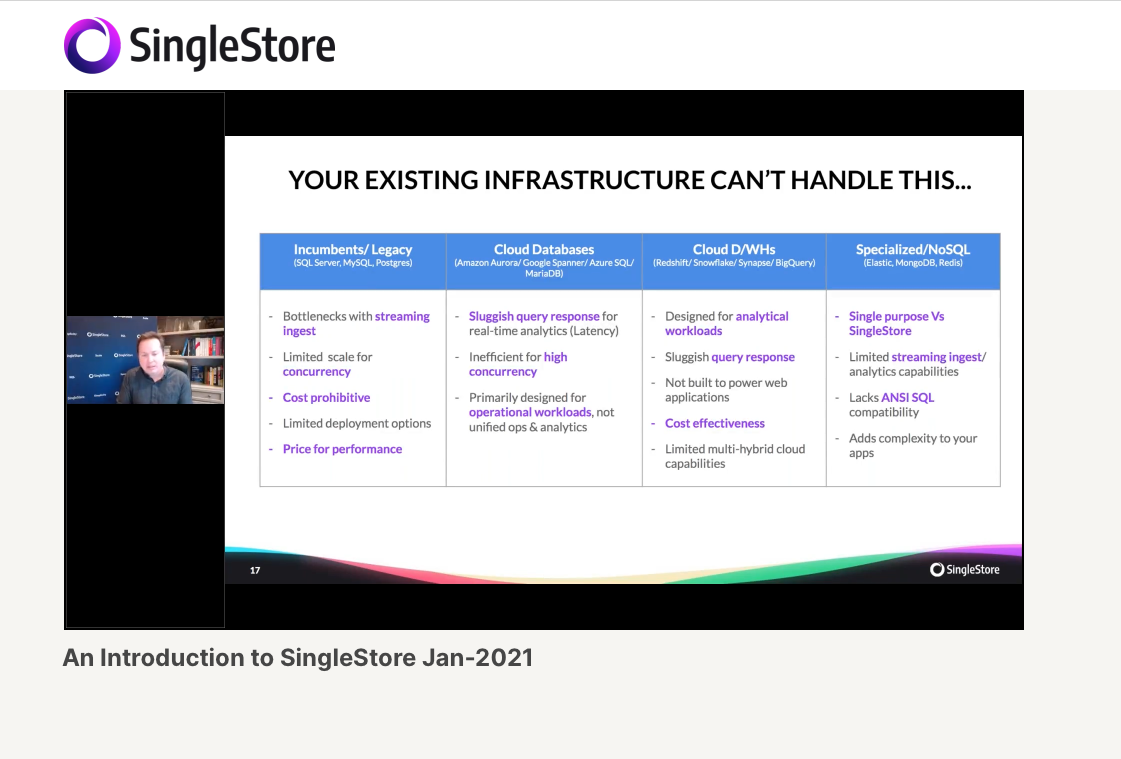The width and height of the screenshot is (1121, 759).
Task: Click the SingleStore purple ring logo icon in header
Action: tap(92, 46)
